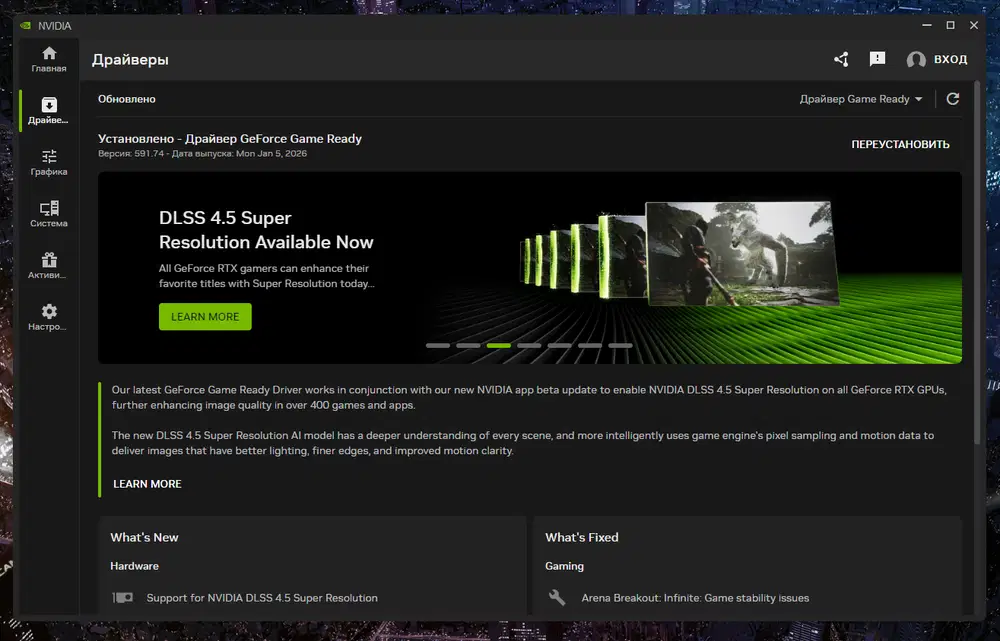Click the 'Драйверы' page title
Image resolution: width=1000 pixels, height=641 pixels.
(x=130, y=59)
